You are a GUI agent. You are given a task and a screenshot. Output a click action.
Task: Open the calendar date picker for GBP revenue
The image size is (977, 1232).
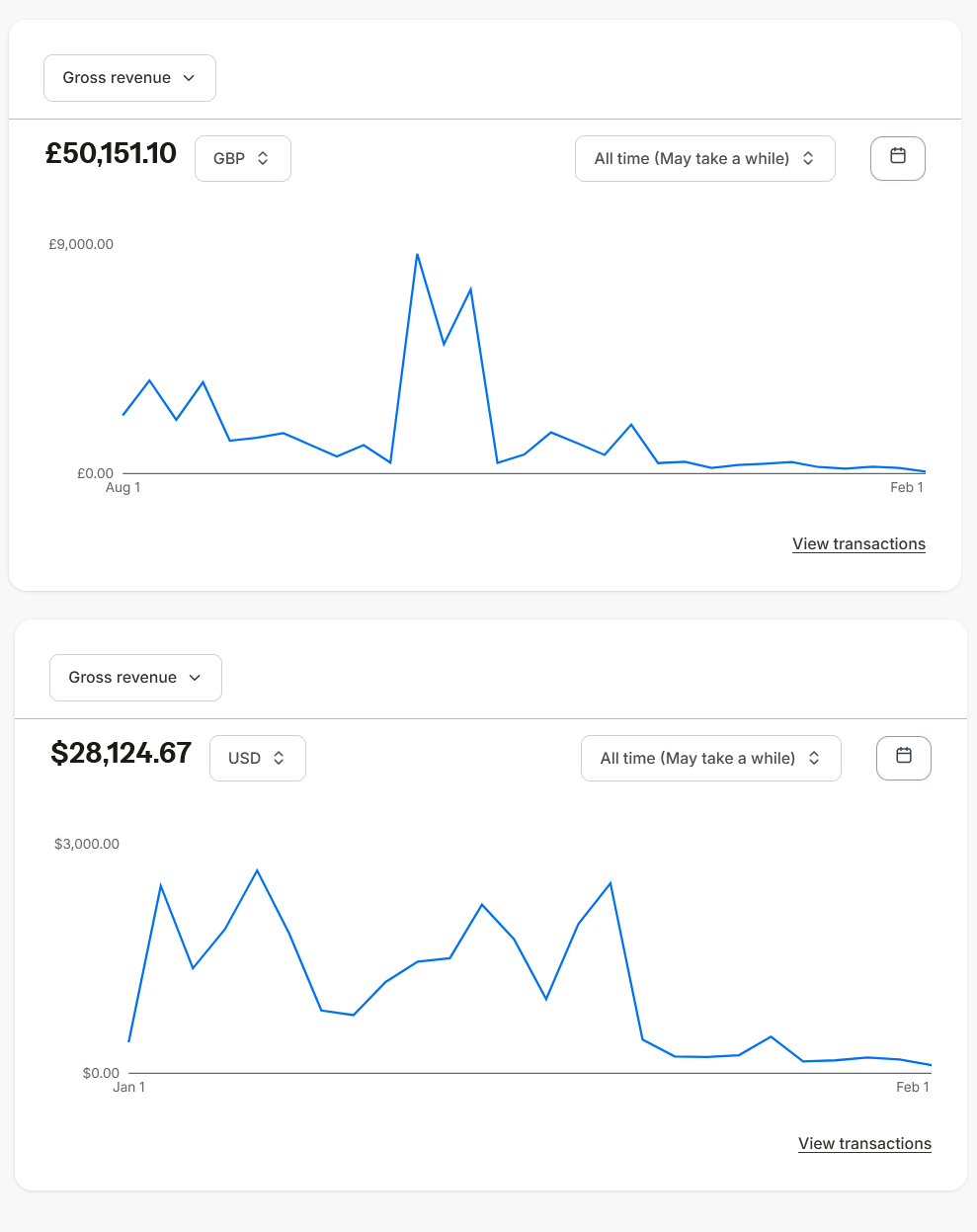897,158
